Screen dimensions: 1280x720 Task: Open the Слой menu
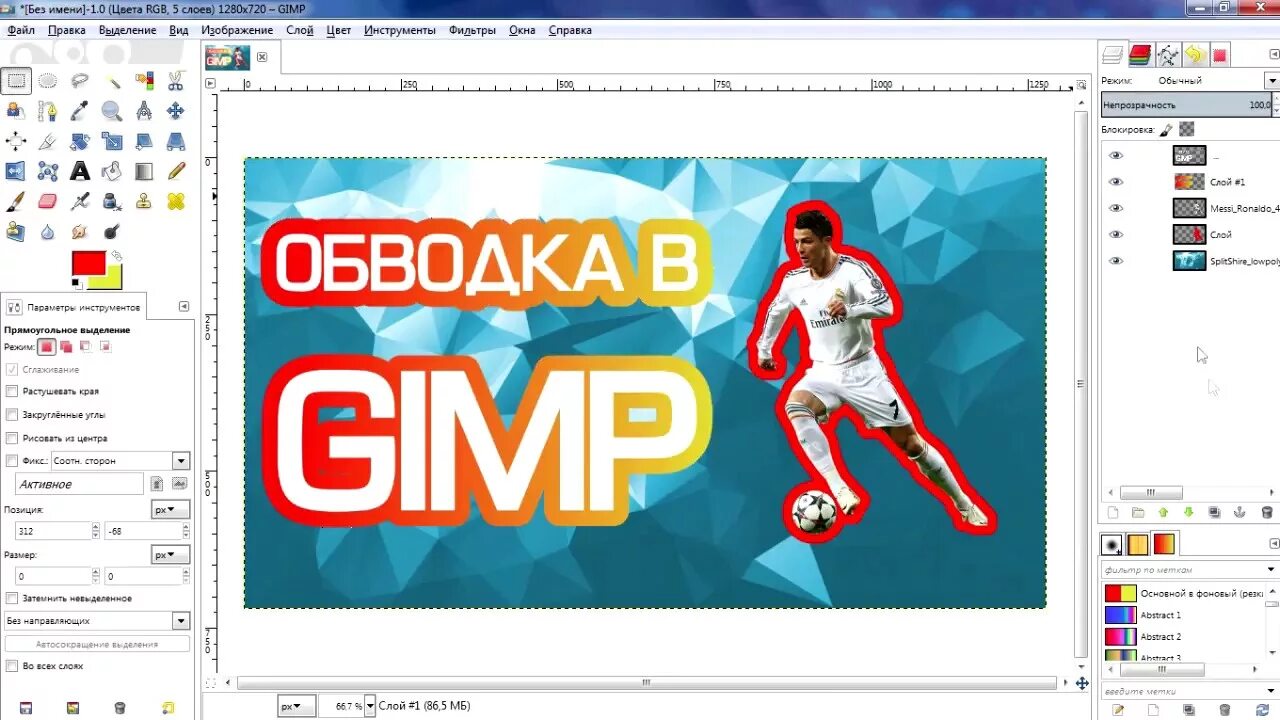pyautogui.click(x=300, y=30)
